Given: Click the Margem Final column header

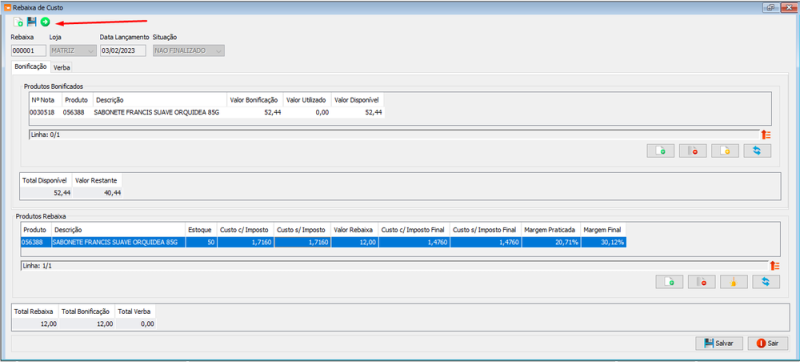Looking at the screenshot, I should (604, 230).
